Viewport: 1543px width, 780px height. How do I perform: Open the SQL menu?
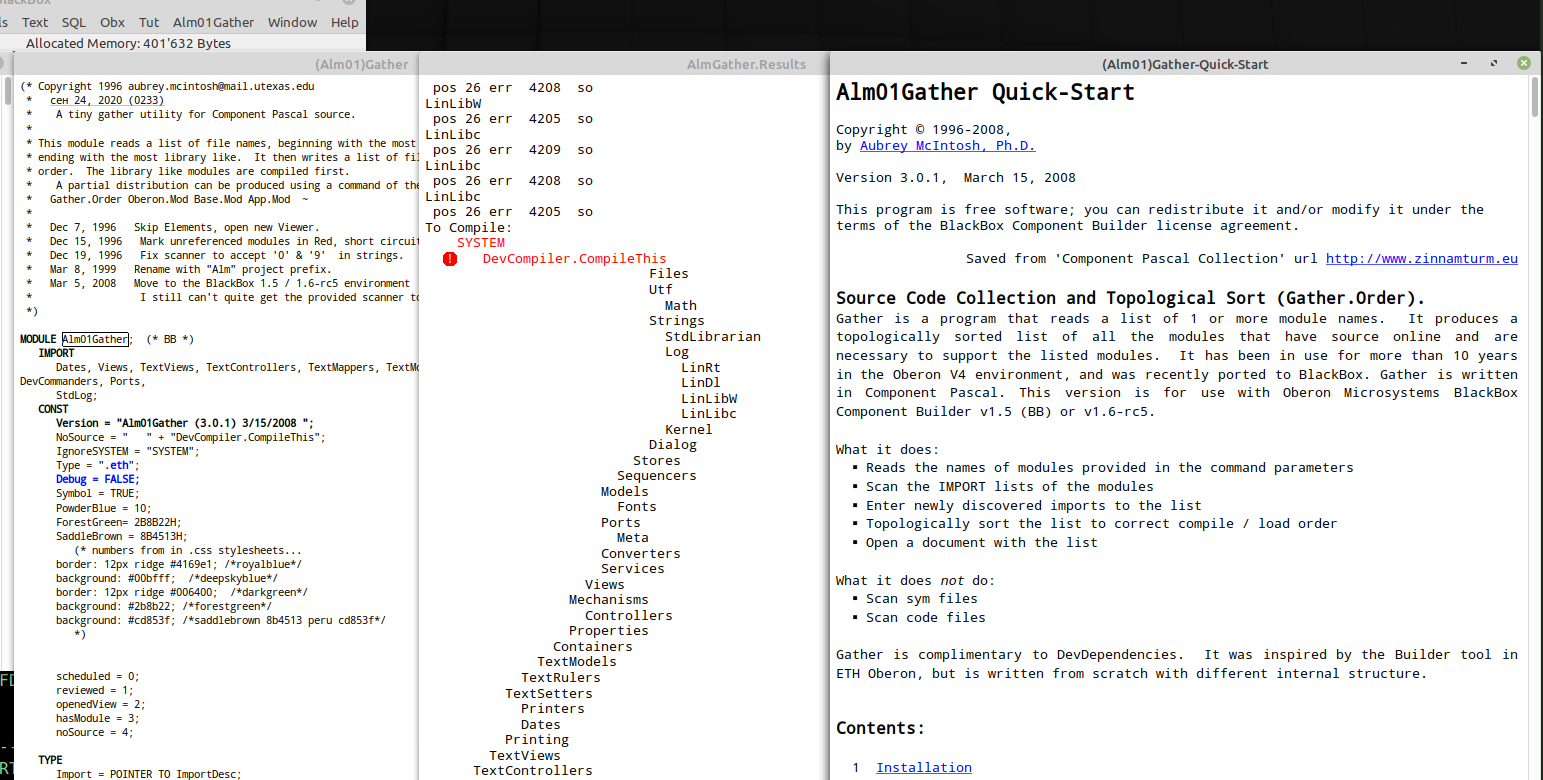(74, 22)
